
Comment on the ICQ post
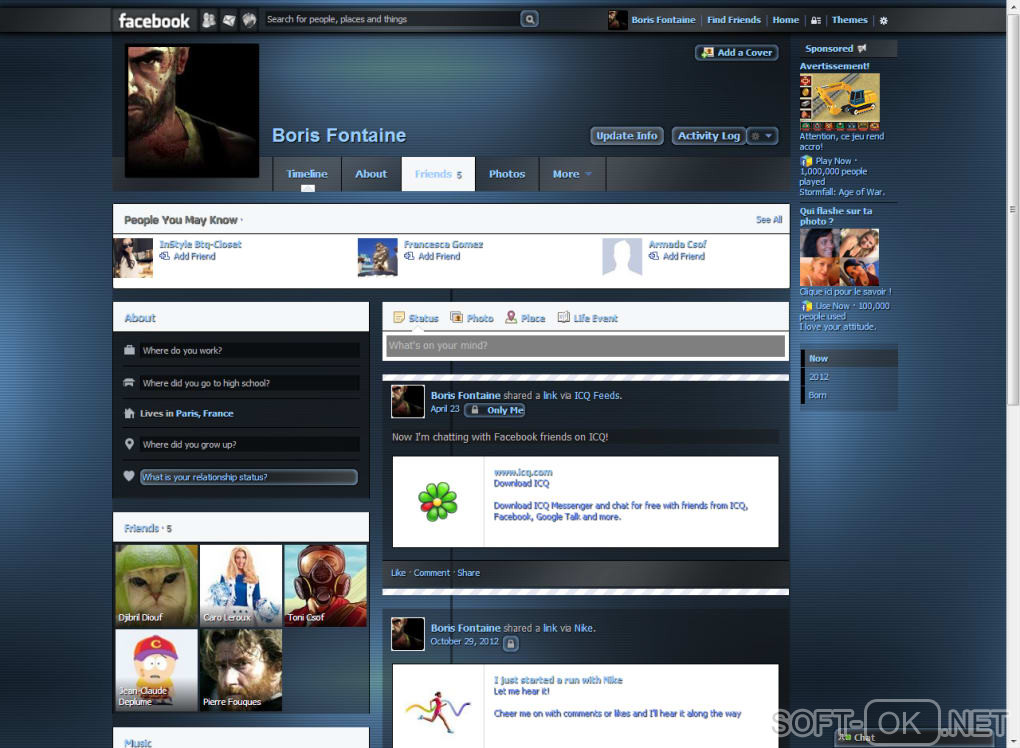(x=431, y=573)
